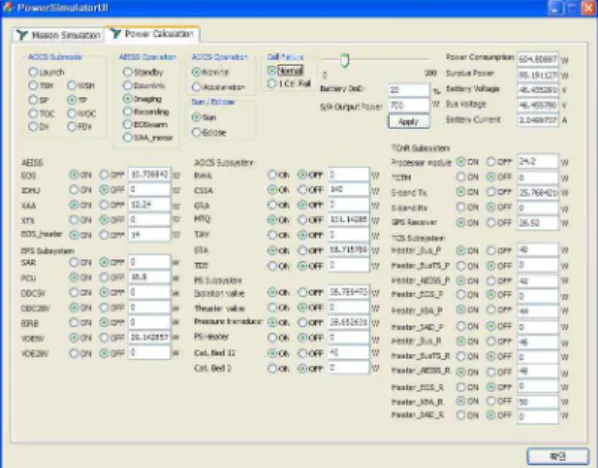This screenshot has height=468, width=598.
Task: Choose the Recording operation option
Action: coord(128,112)
